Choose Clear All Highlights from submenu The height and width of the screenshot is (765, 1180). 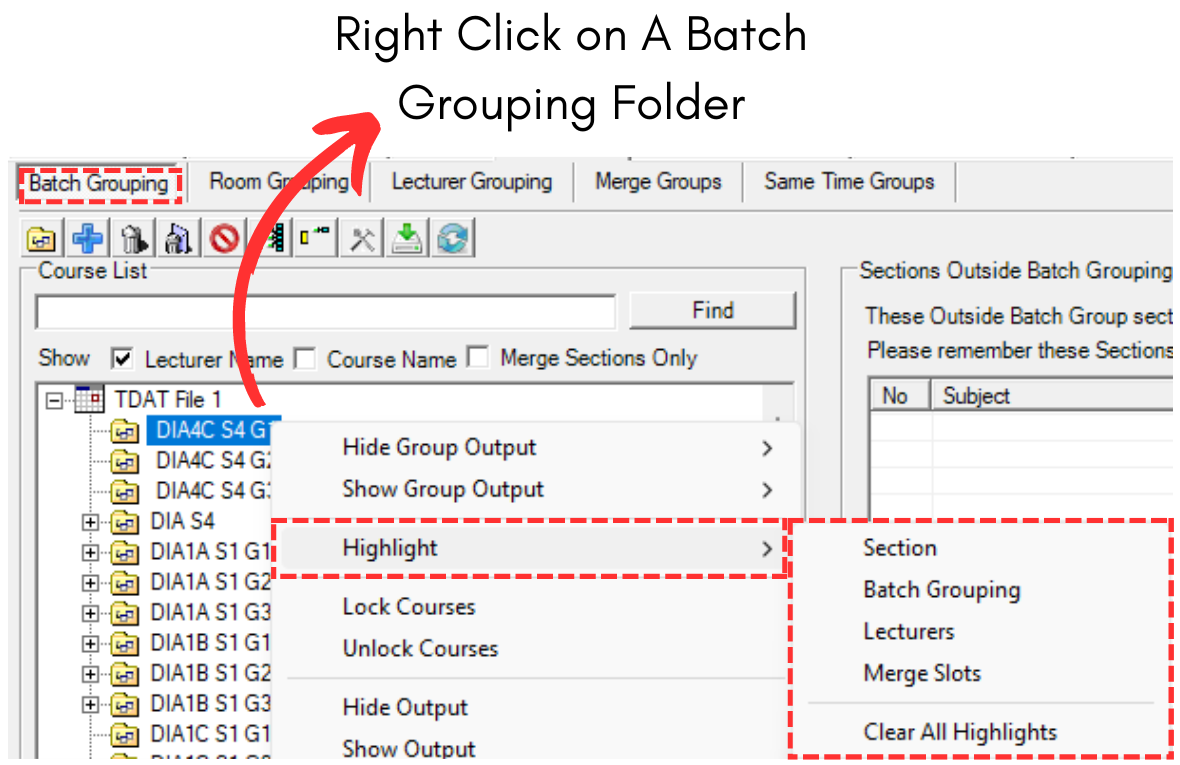[959, 732]
